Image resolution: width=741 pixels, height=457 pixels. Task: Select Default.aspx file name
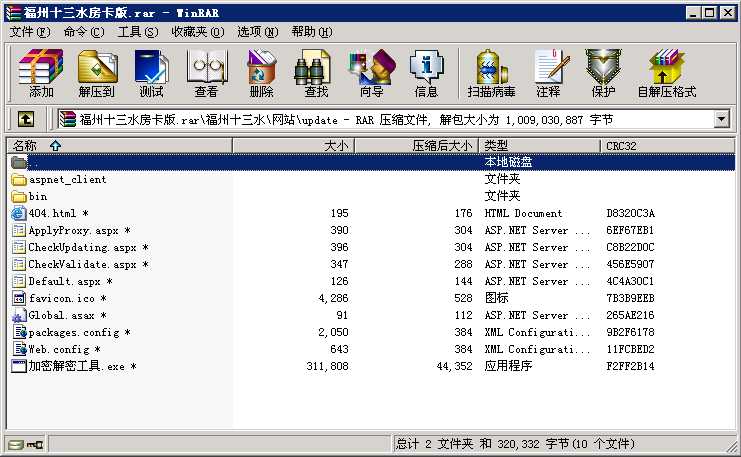point(64,282)
